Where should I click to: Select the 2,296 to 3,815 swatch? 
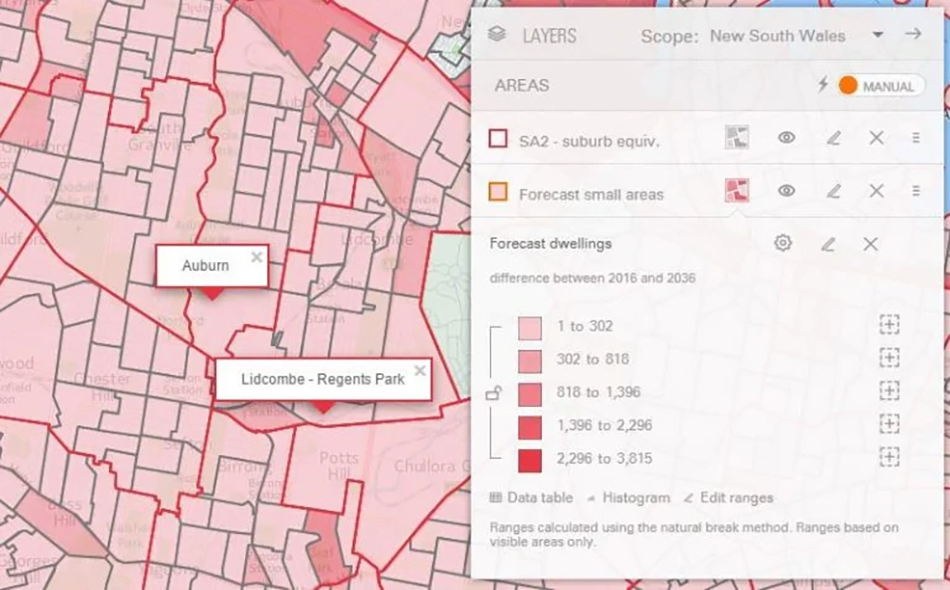click(x=530, y=461)
